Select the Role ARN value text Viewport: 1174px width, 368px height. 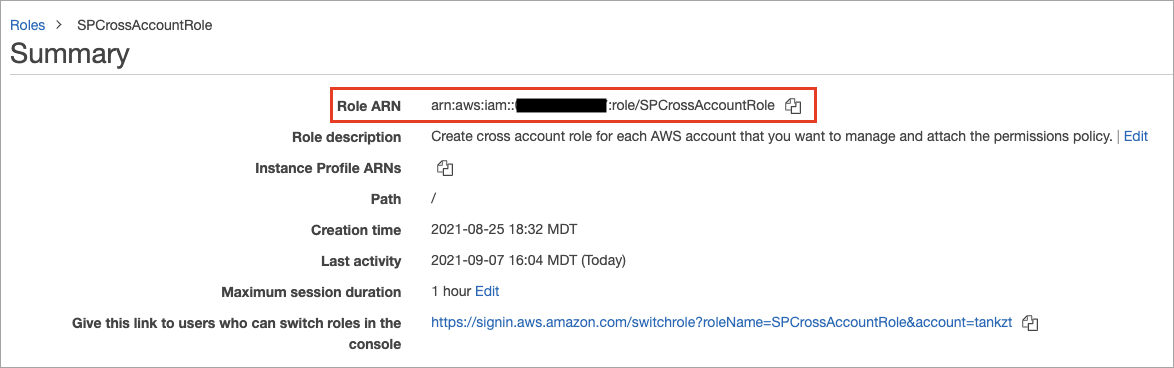(x=603, y=106)
